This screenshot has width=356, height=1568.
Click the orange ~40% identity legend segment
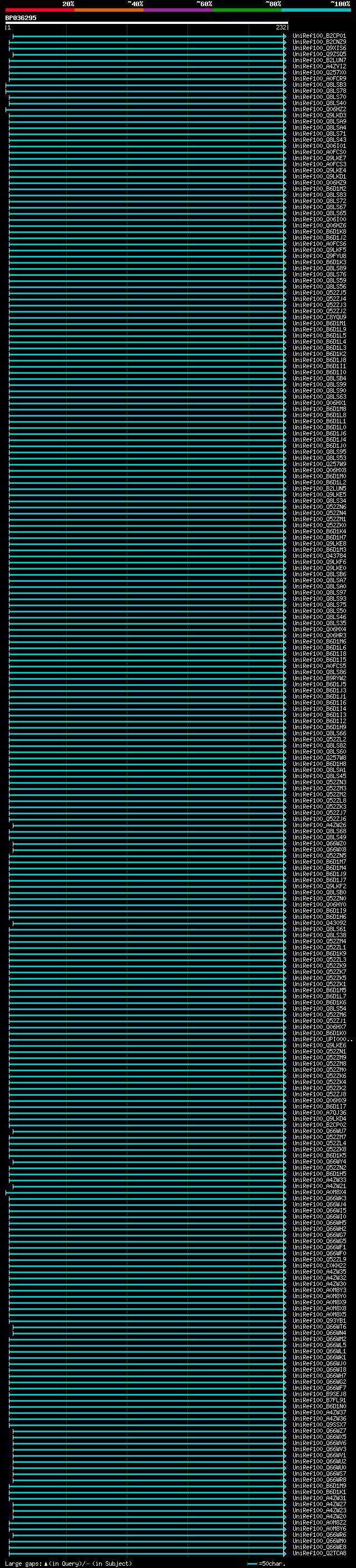[x=109, y=10]
